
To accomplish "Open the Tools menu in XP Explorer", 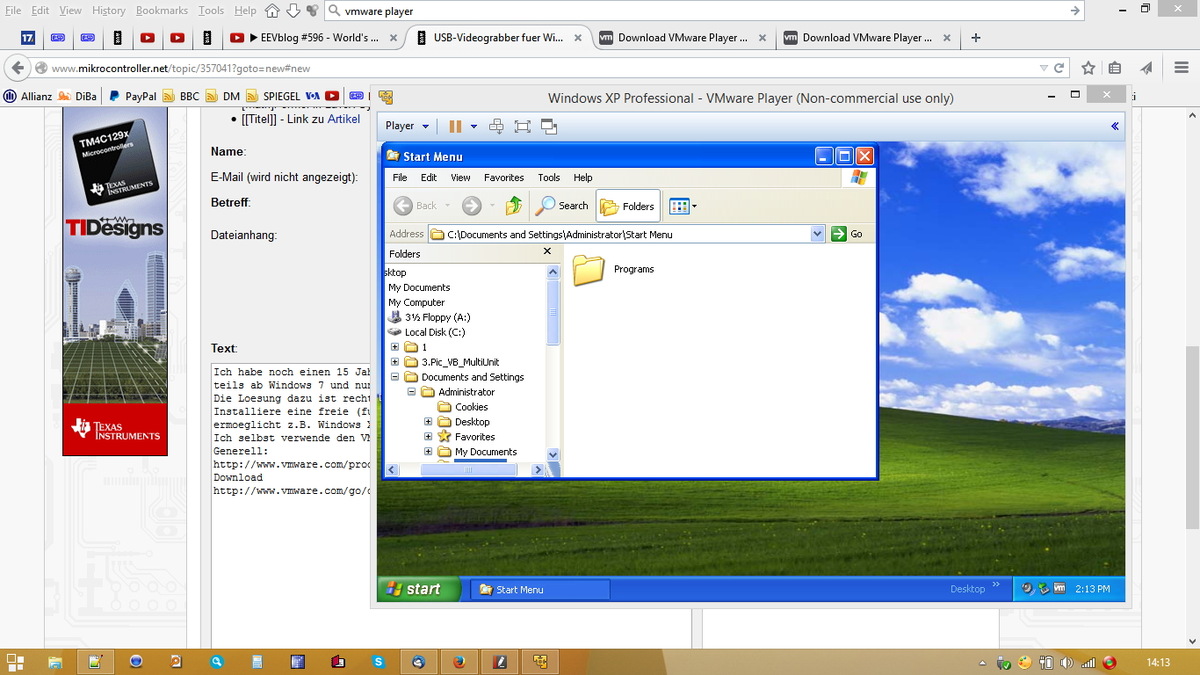I will click(x=549, y=178).
